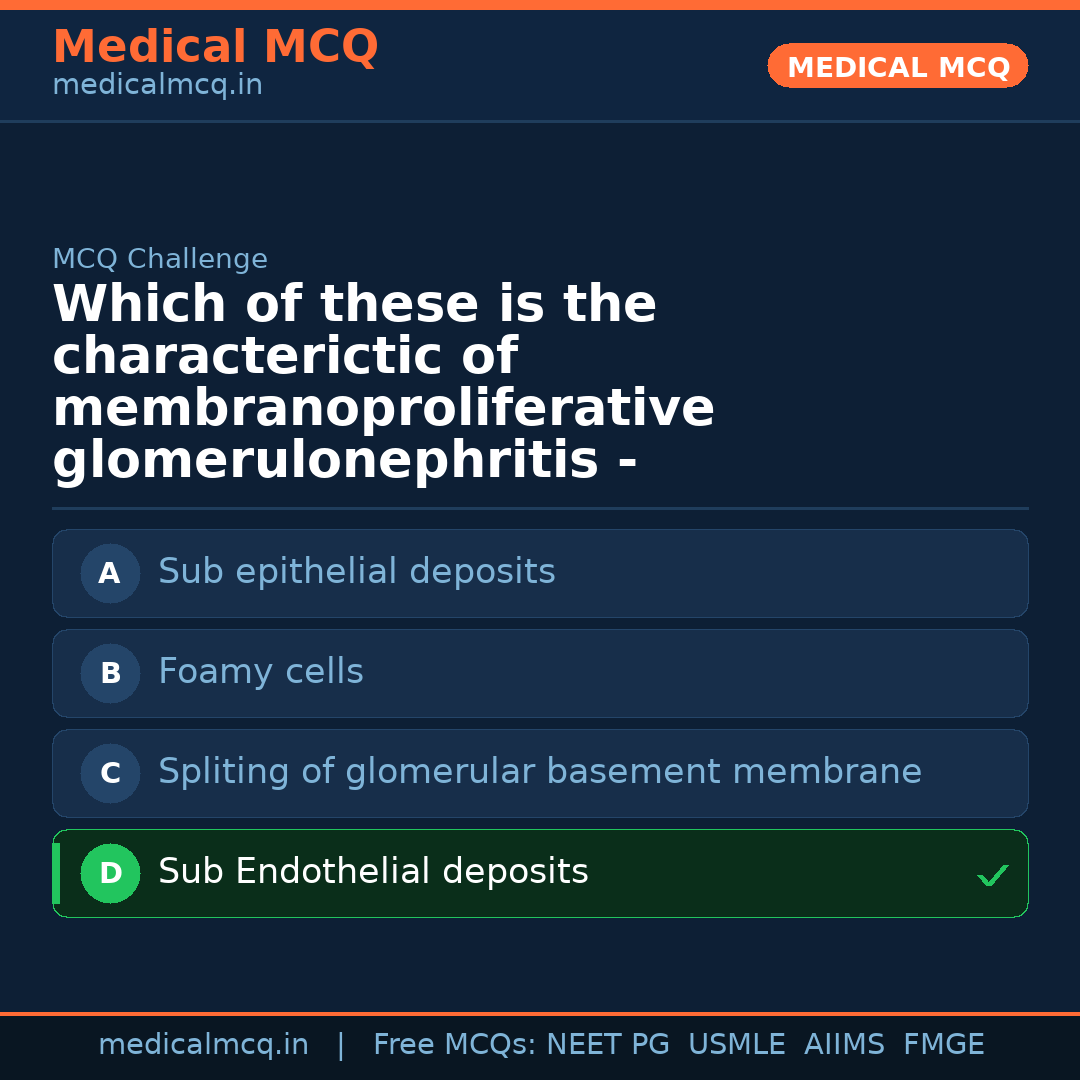
Task: Click the Medical MCQ logo
Action: (x=215, y=47)
